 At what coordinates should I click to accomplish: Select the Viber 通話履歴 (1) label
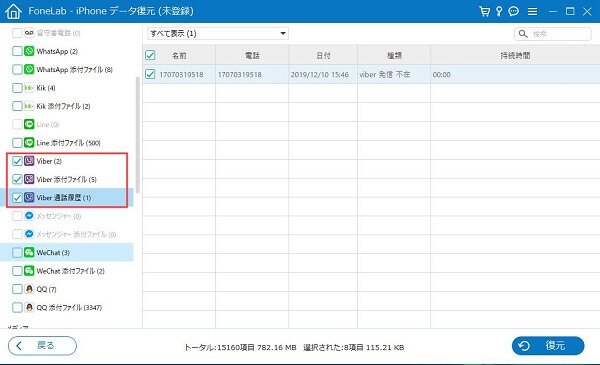tap(64, 198)
